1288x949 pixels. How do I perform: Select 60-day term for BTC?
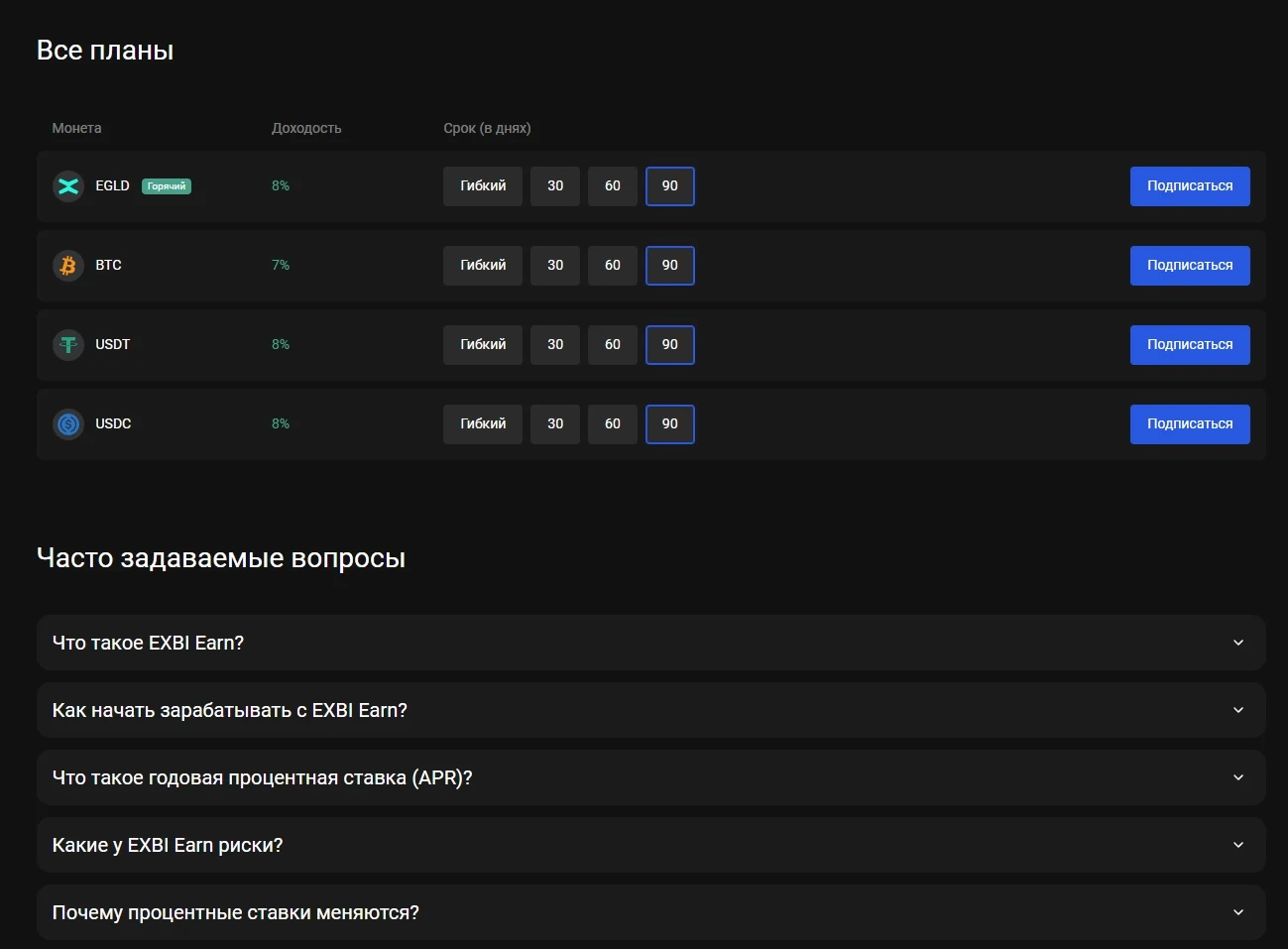click(x=613, y=266)
